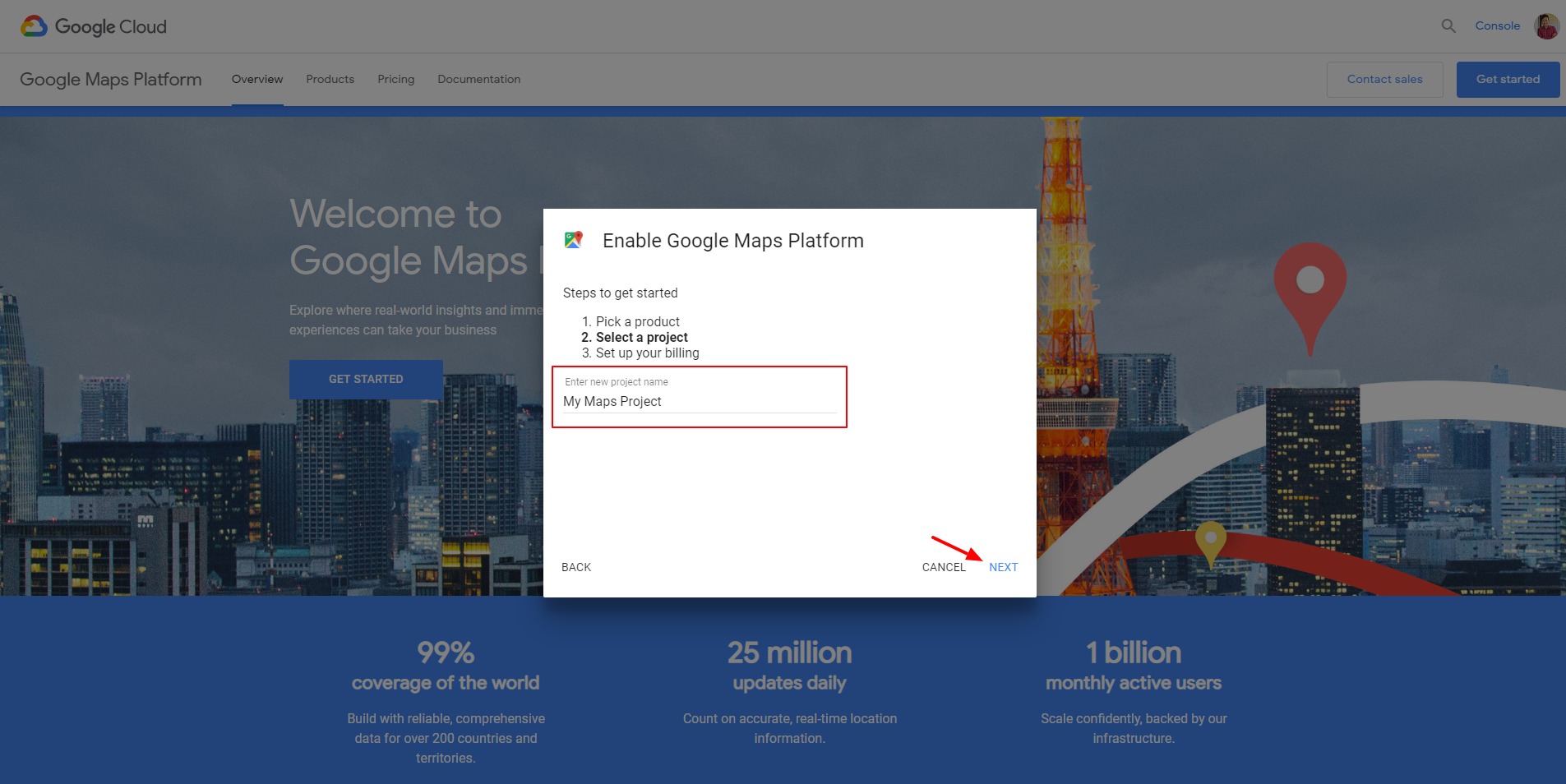This screenshot has width=1566, height=784.
Task: Click 'monthly active users' text
Action: (x=1134, y=683)
